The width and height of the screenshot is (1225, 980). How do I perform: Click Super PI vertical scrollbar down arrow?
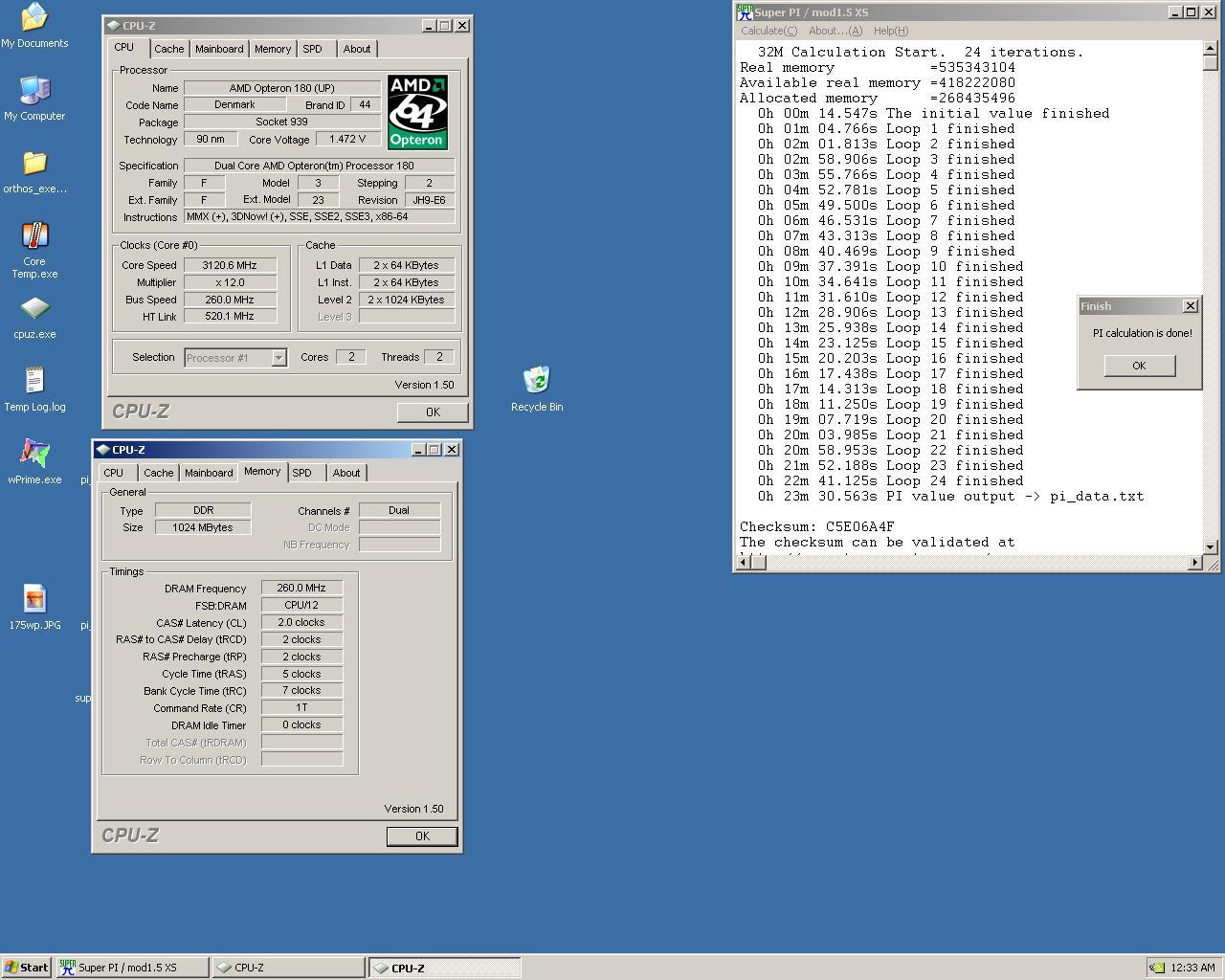point(1211,546)
